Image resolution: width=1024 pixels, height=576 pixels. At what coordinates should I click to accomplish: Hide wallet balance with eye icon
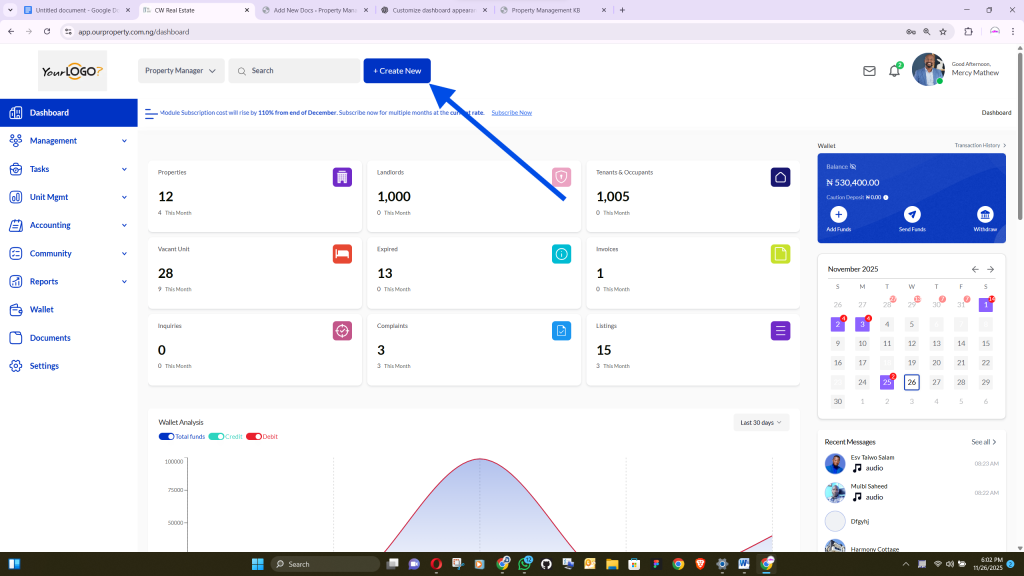click(x=853, y=166)
